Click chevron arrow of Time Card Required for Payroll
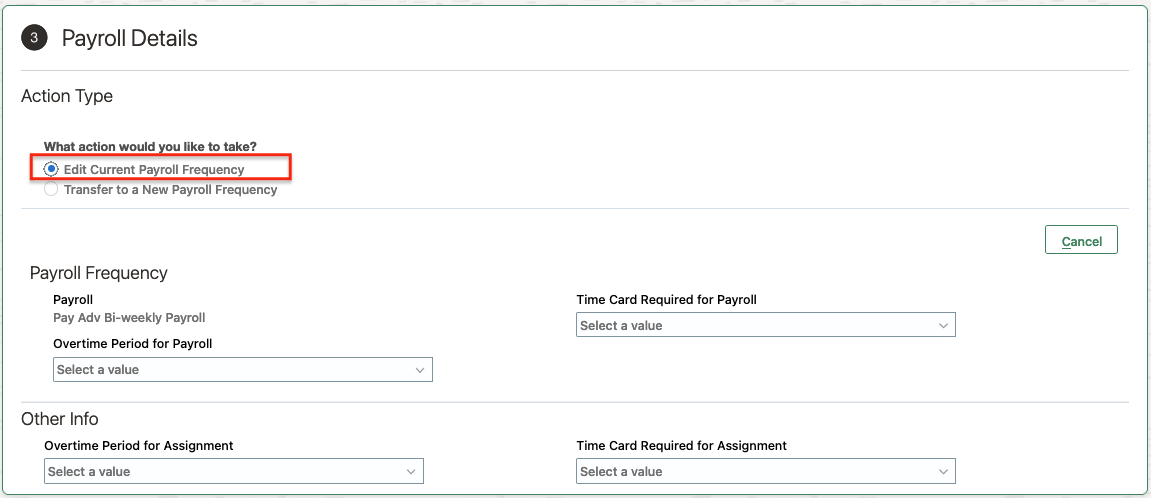Image resolution: width=1151 pixels, height=498 pixels. (x=943, y=325)
